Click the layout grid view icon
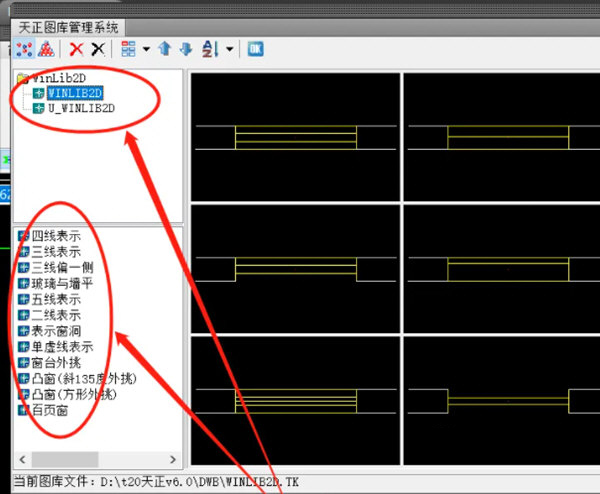This screenshot has width=600, height=494. pos(129,49)
